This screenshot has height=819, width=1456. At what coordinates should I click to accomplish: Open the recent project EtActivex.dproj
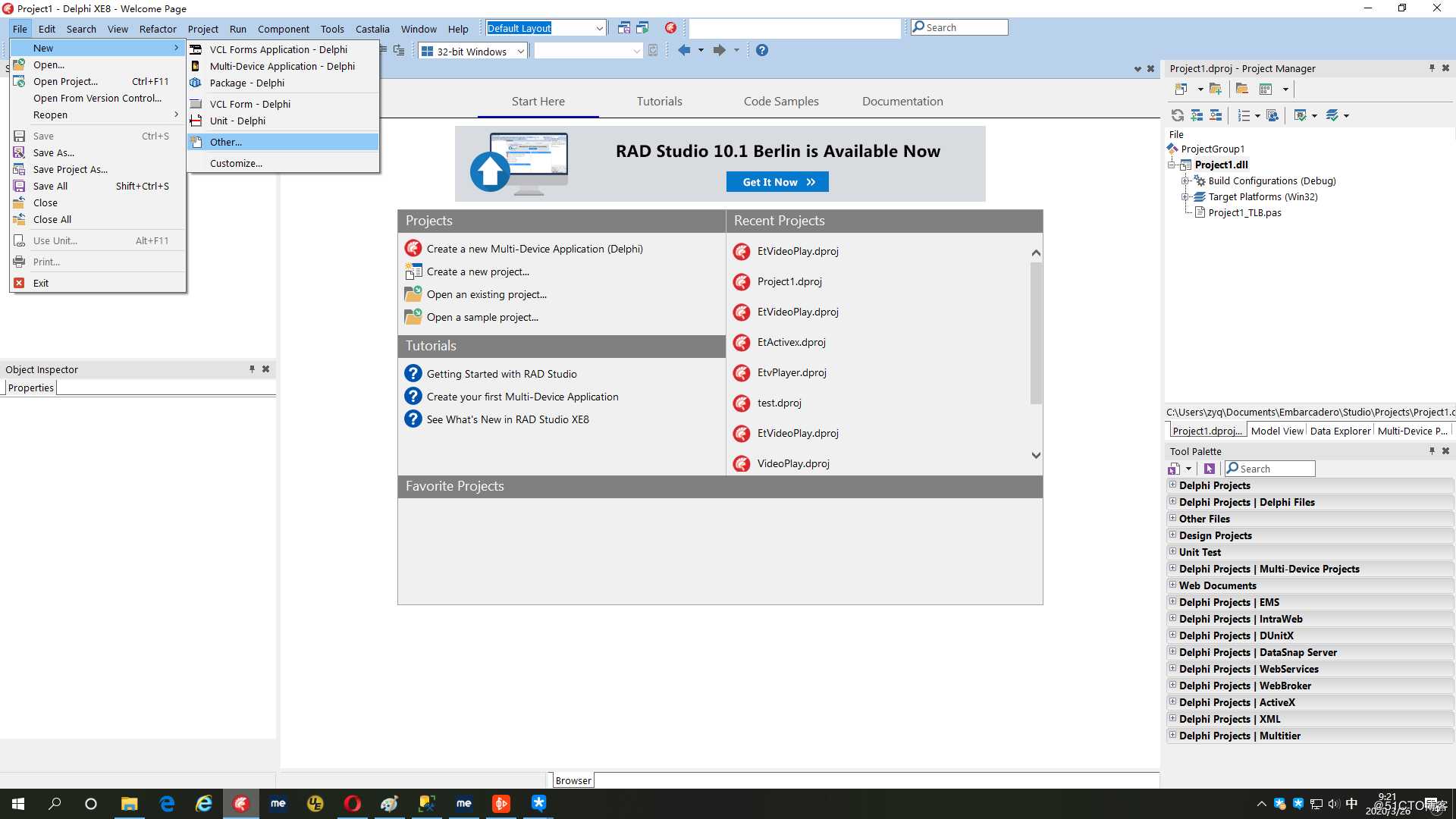pyautogui.click(x=791, y=342)
